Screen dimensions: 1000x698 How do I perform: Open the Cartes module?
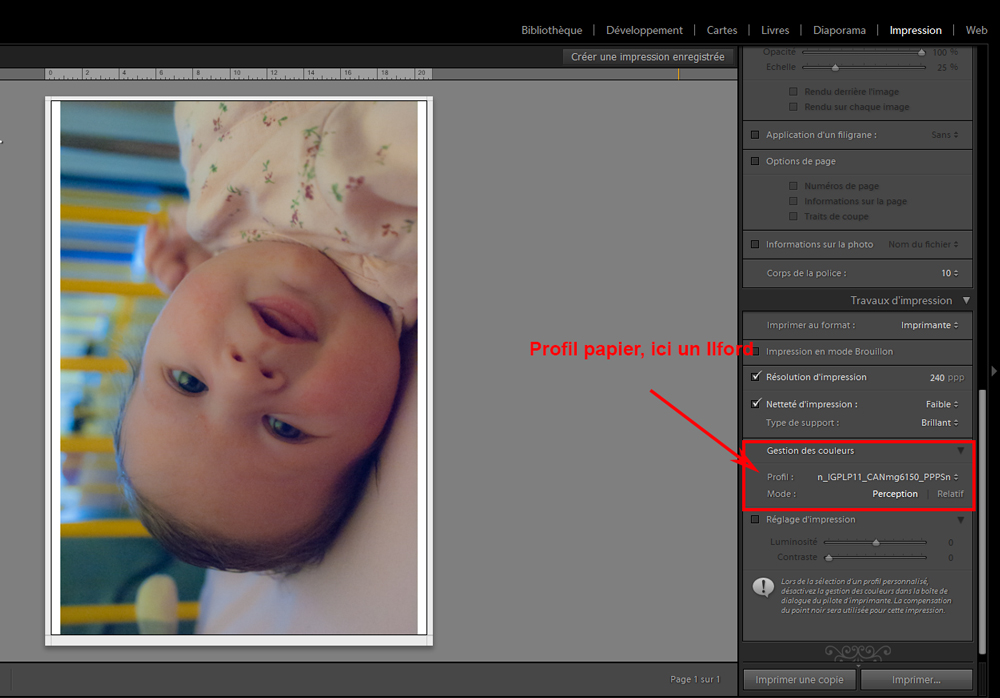(x=722, y=30)
